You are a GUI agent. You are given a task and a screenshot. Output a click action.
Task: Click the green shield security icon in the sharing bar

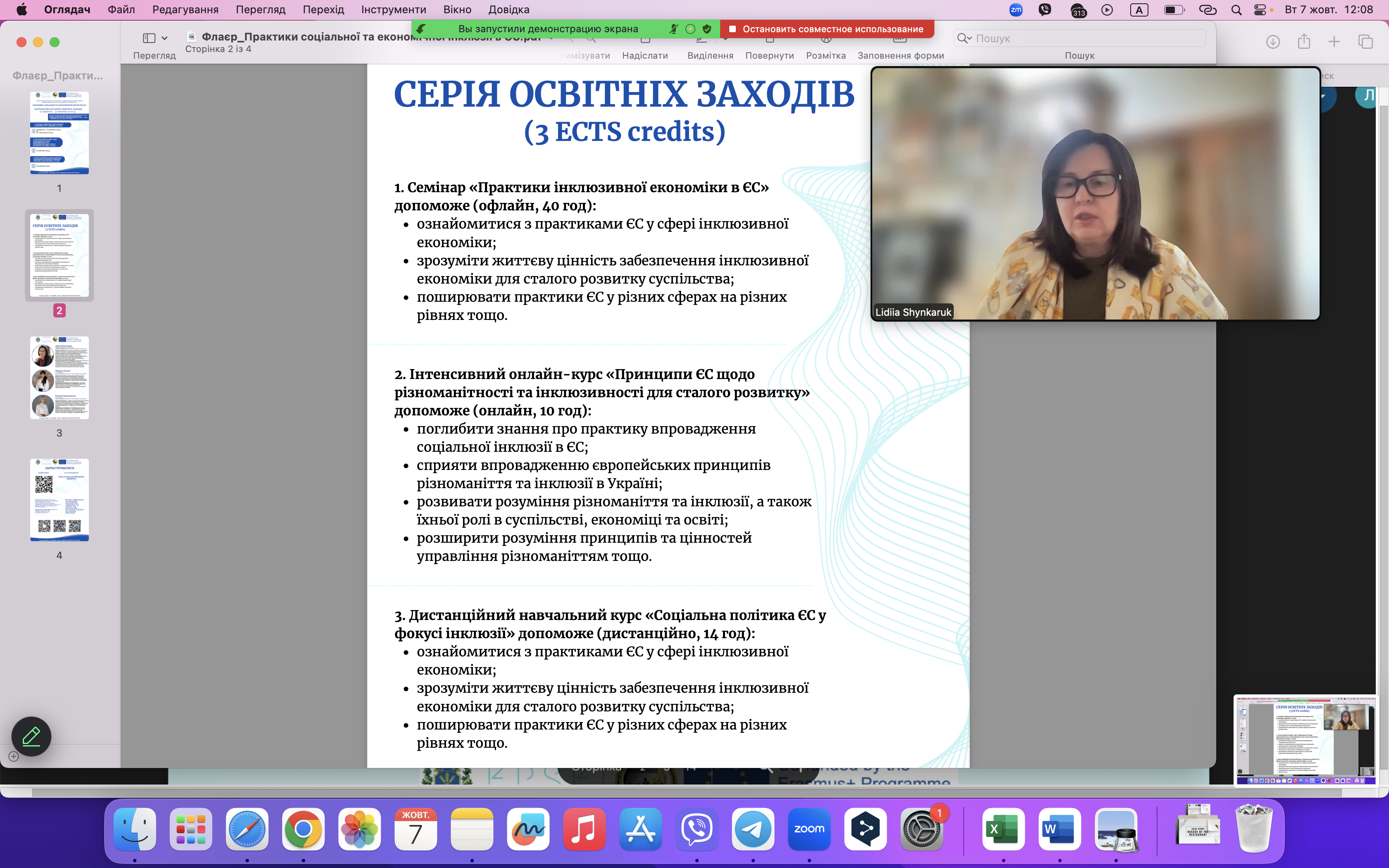click(707, 29)
